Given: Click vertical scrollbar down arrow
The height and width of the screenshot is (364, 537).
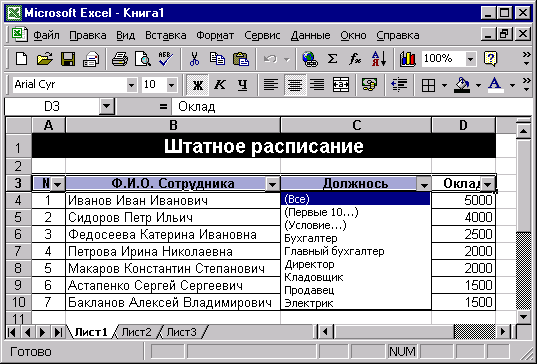Looking at the screenshot, I should (523, 317).
